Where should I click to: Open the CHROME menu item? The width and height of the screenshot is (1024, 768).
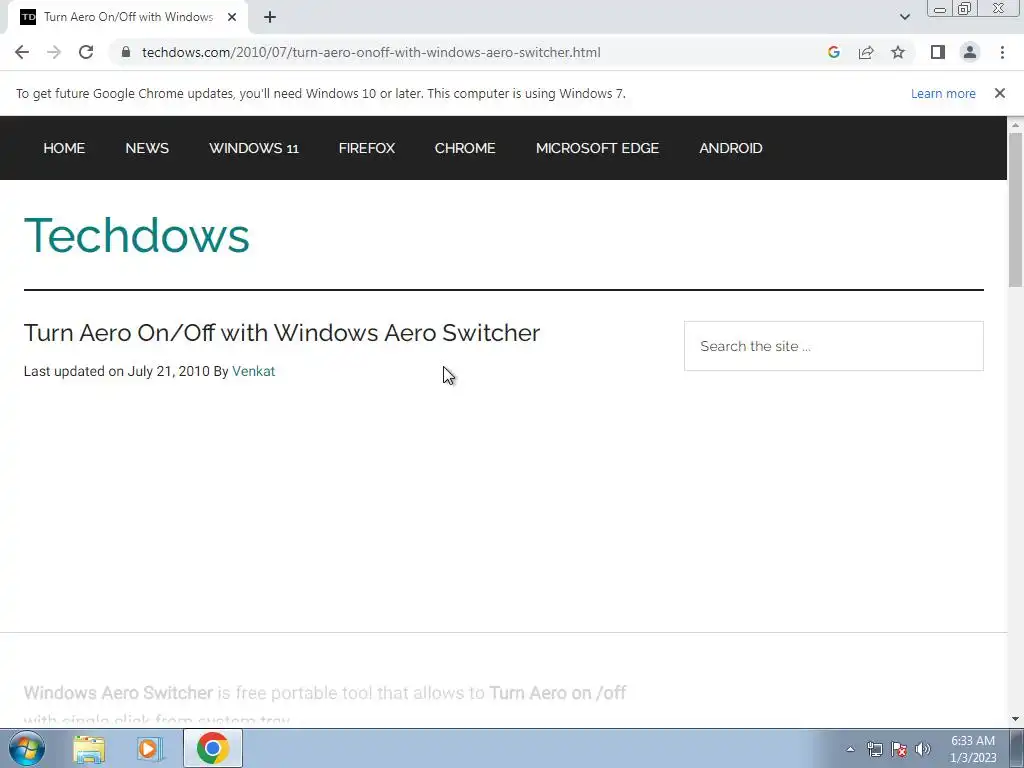click(x=465, y=148)
